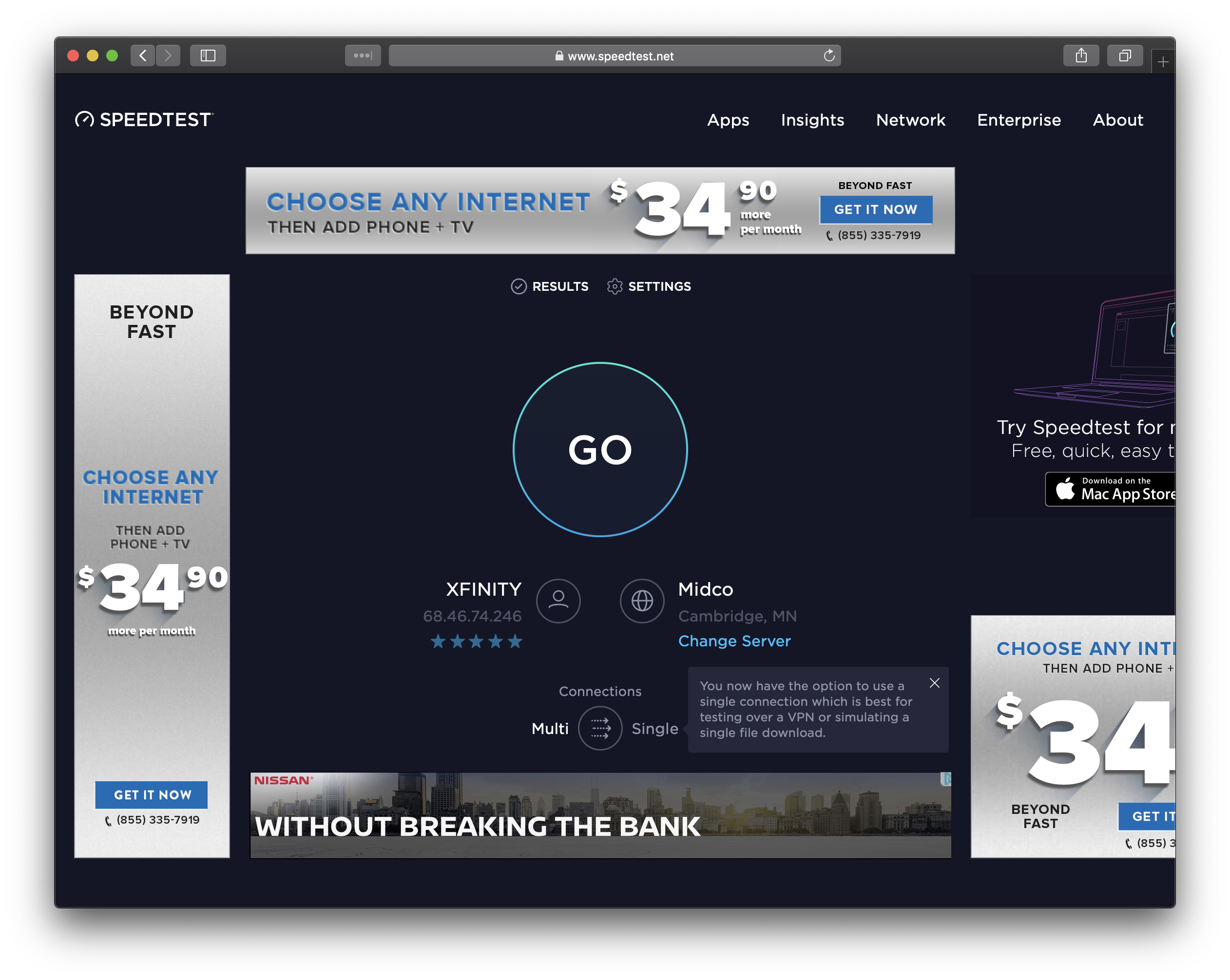Screen dimensions: 1230x980
Task: Toggle the connection mode switch
Action: click(599, 728)
